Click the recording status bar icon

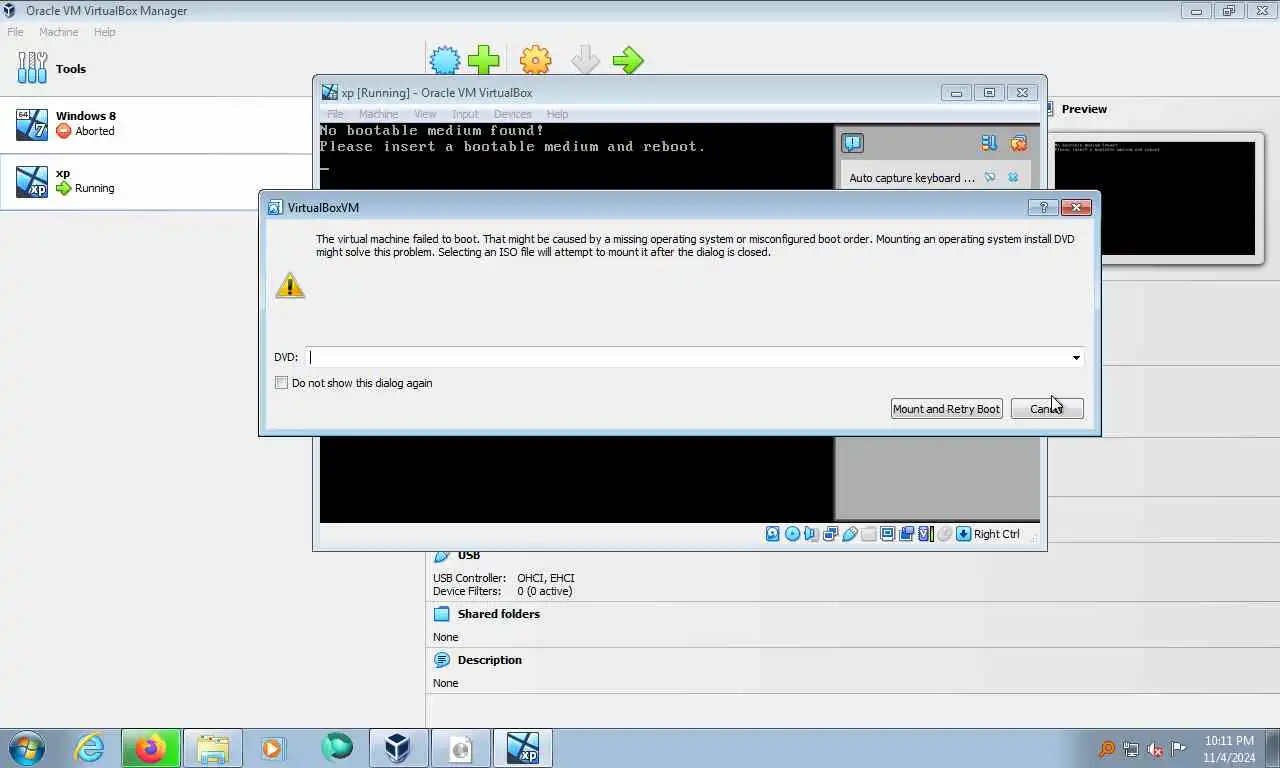point(906,534)
